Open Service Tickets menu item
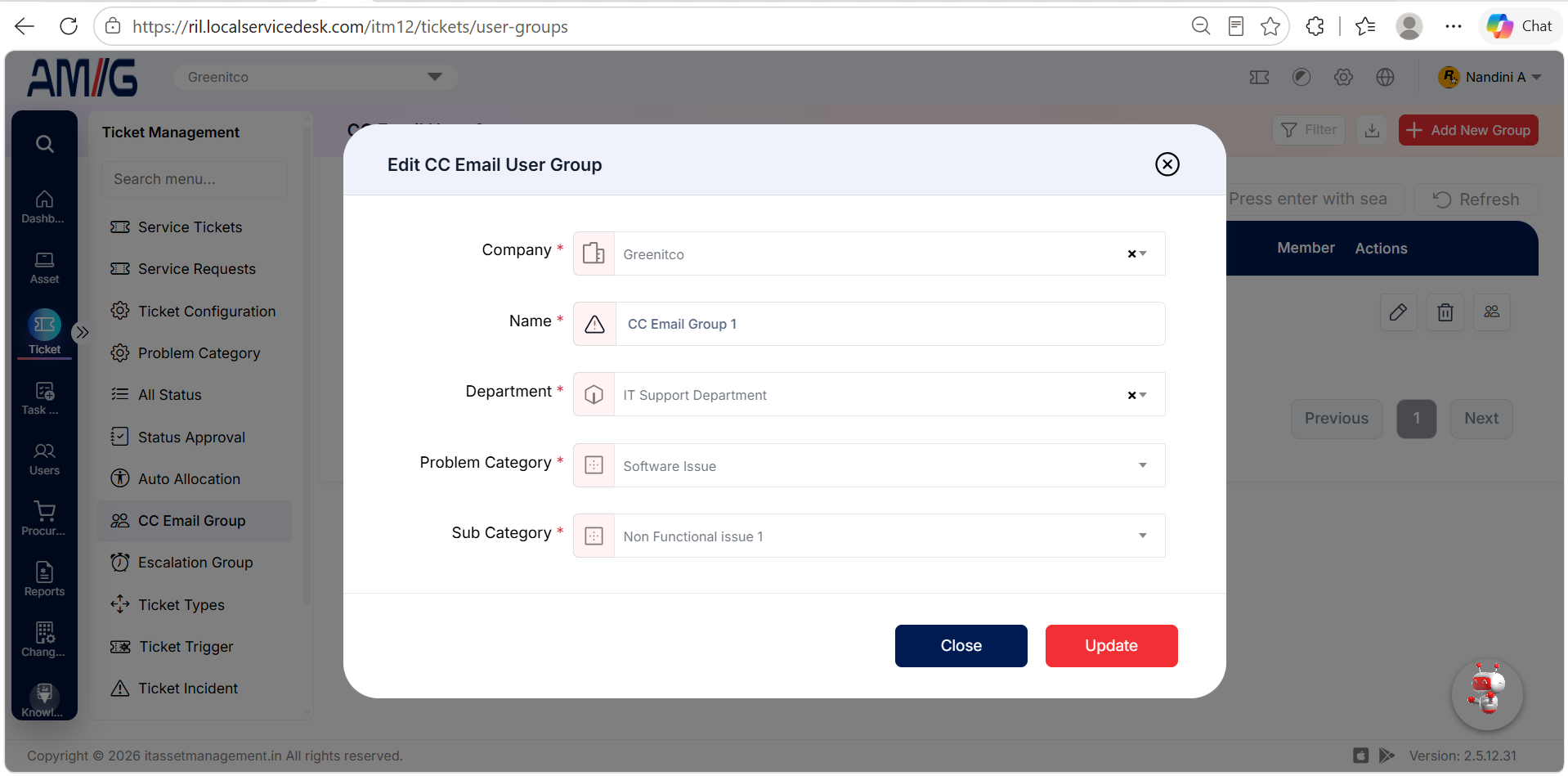 [194, 227]
